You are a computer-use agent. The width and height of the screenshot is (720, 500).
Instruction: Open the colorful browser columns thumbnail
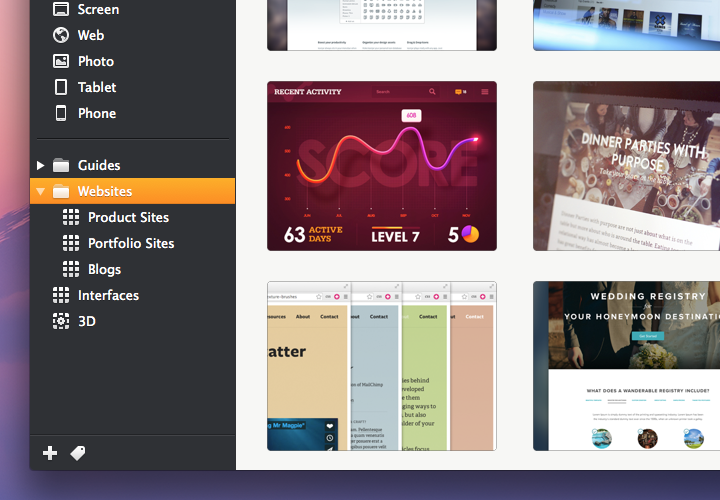click(x=382, y=366)
